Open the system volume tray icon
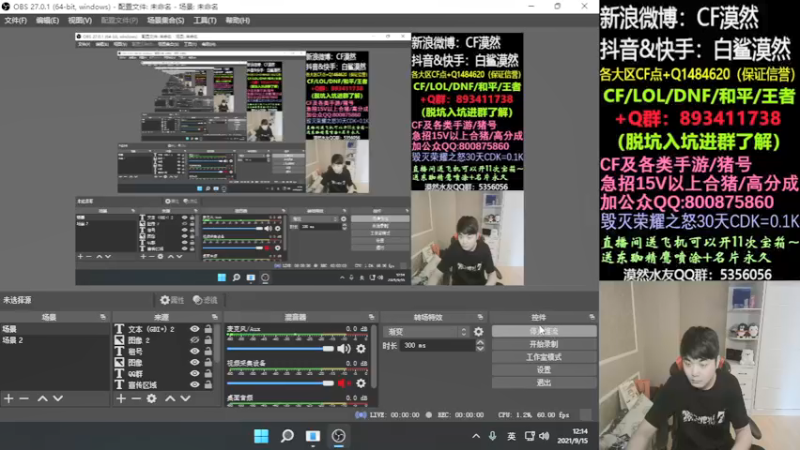Screen dimensions: 800x450 544,436
